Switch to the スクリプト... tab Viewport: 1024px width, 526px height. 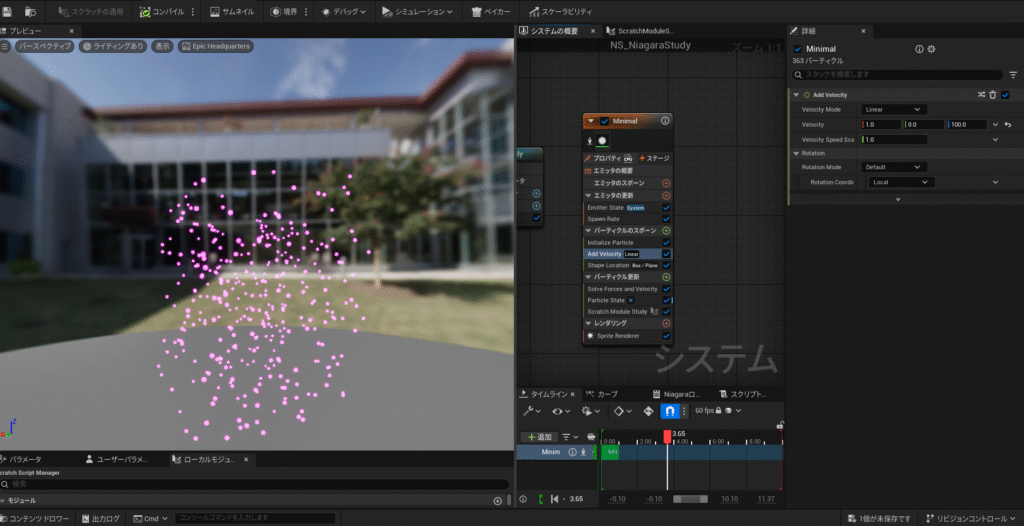(743, 394)
